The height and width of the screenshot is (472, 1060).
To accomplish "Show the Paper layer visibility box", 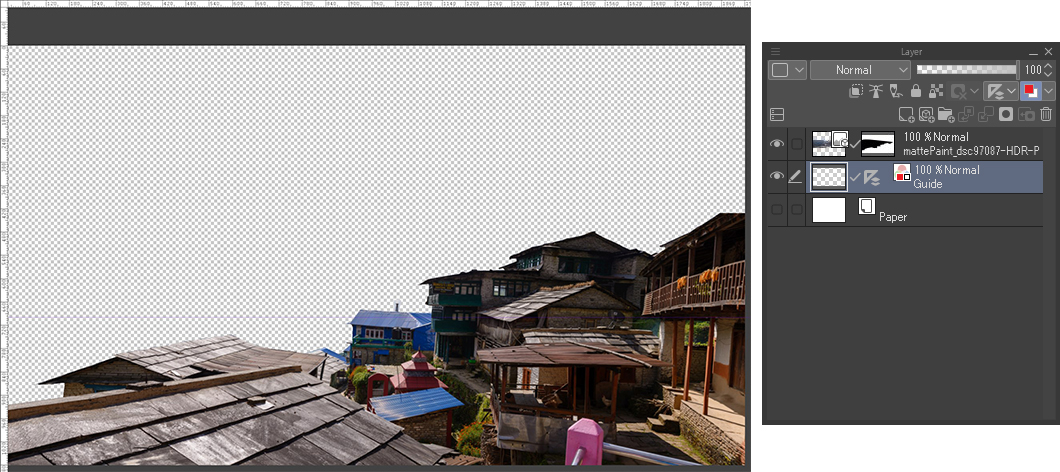I will point(777,210).
